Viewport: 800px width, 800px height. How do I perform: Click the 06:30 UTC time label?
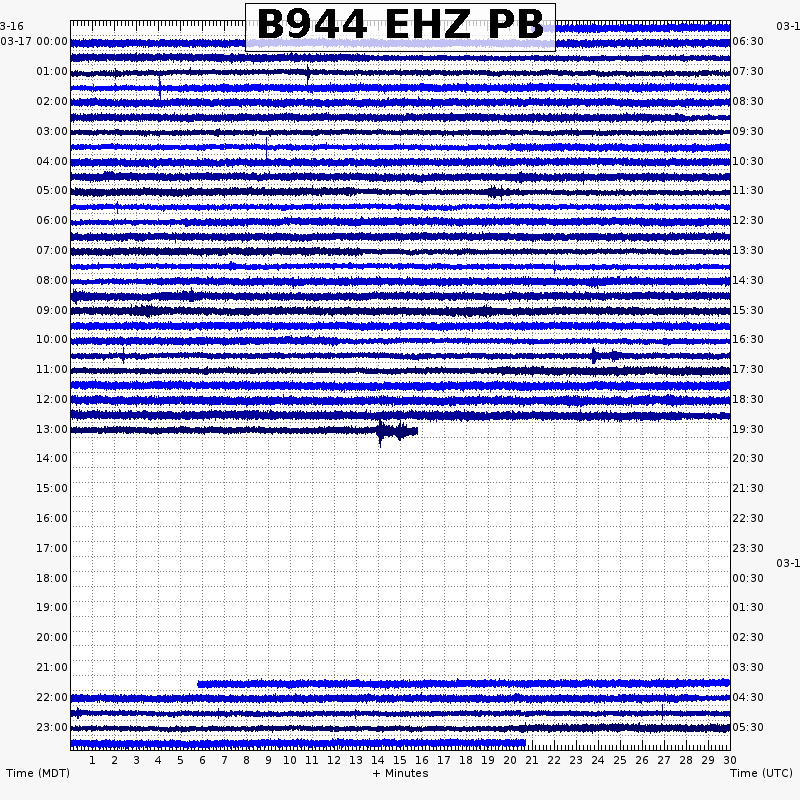[x=748, y=41]
